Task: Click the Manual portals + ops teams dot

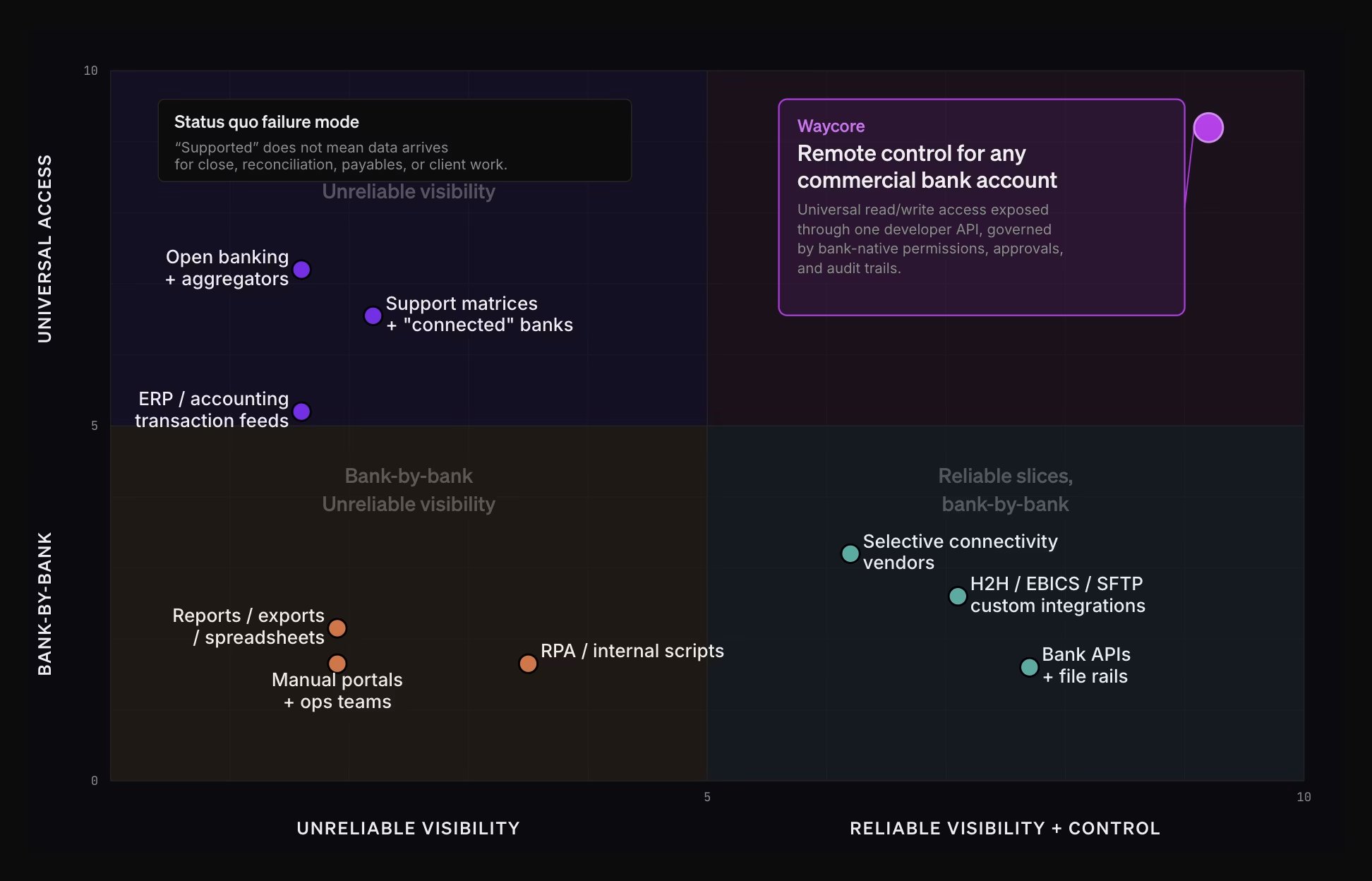Action: [337, 664]
